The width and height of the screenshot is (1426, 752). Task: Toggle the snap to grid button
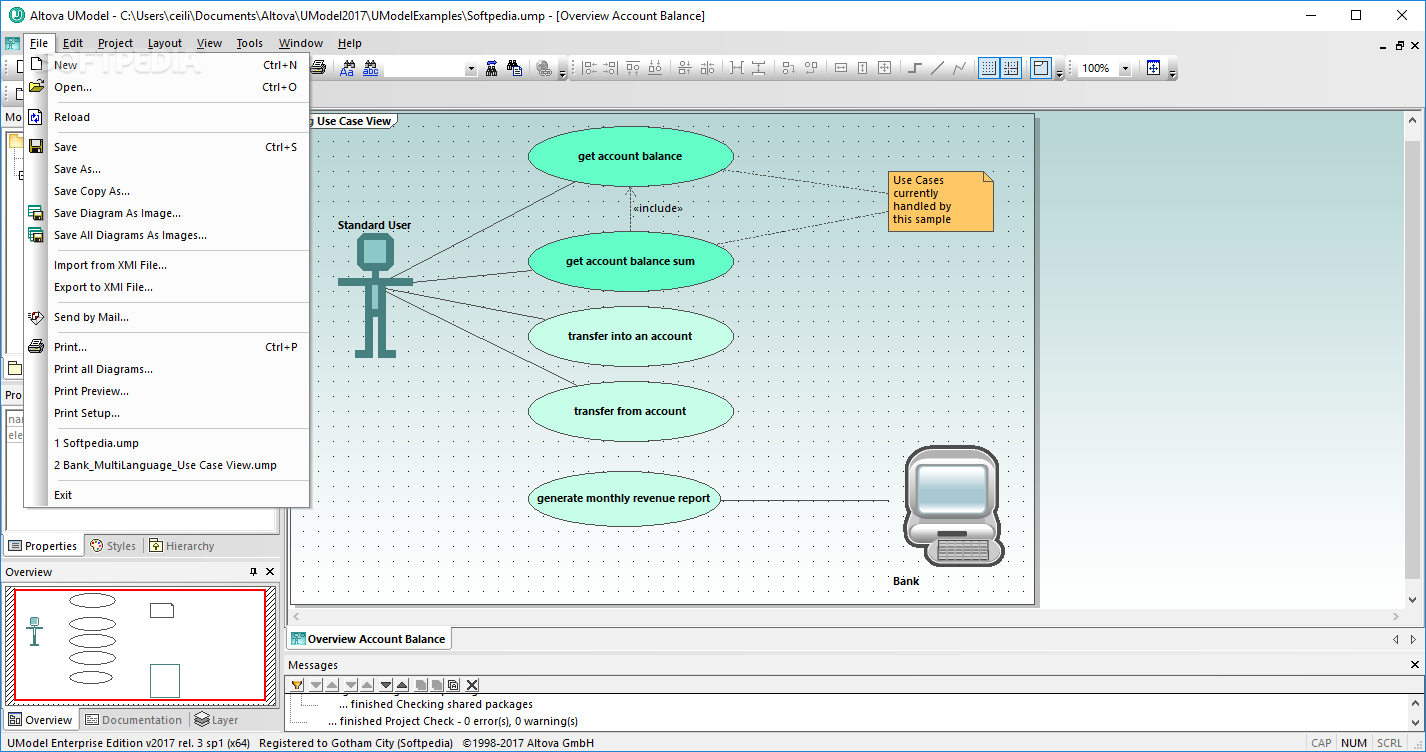point(1011,68)
